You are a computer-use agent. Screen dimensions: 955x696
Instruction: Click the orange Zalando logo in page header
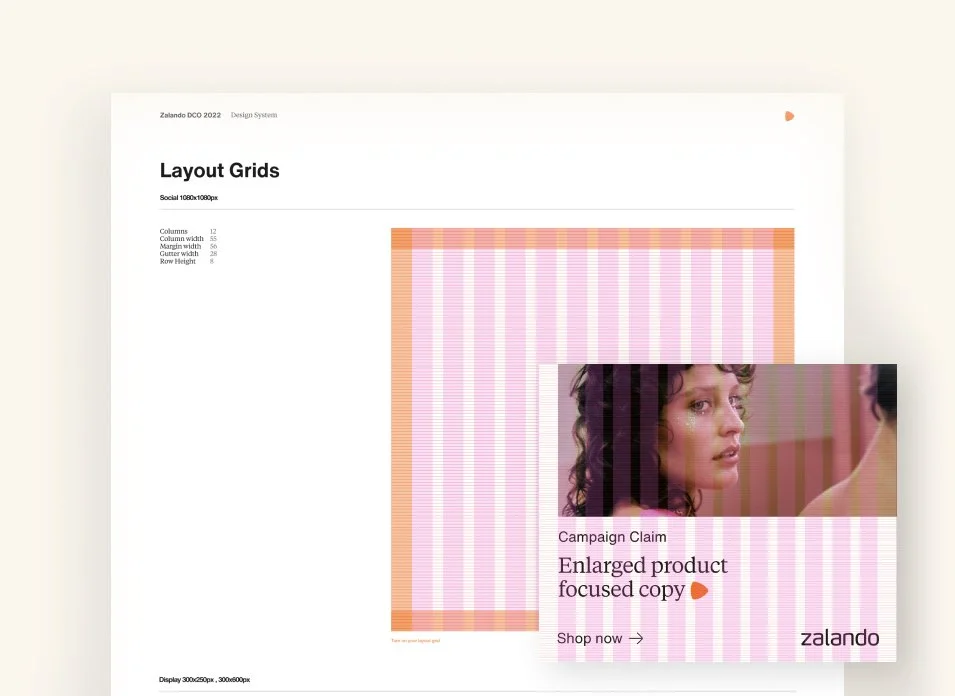(789, 116)
